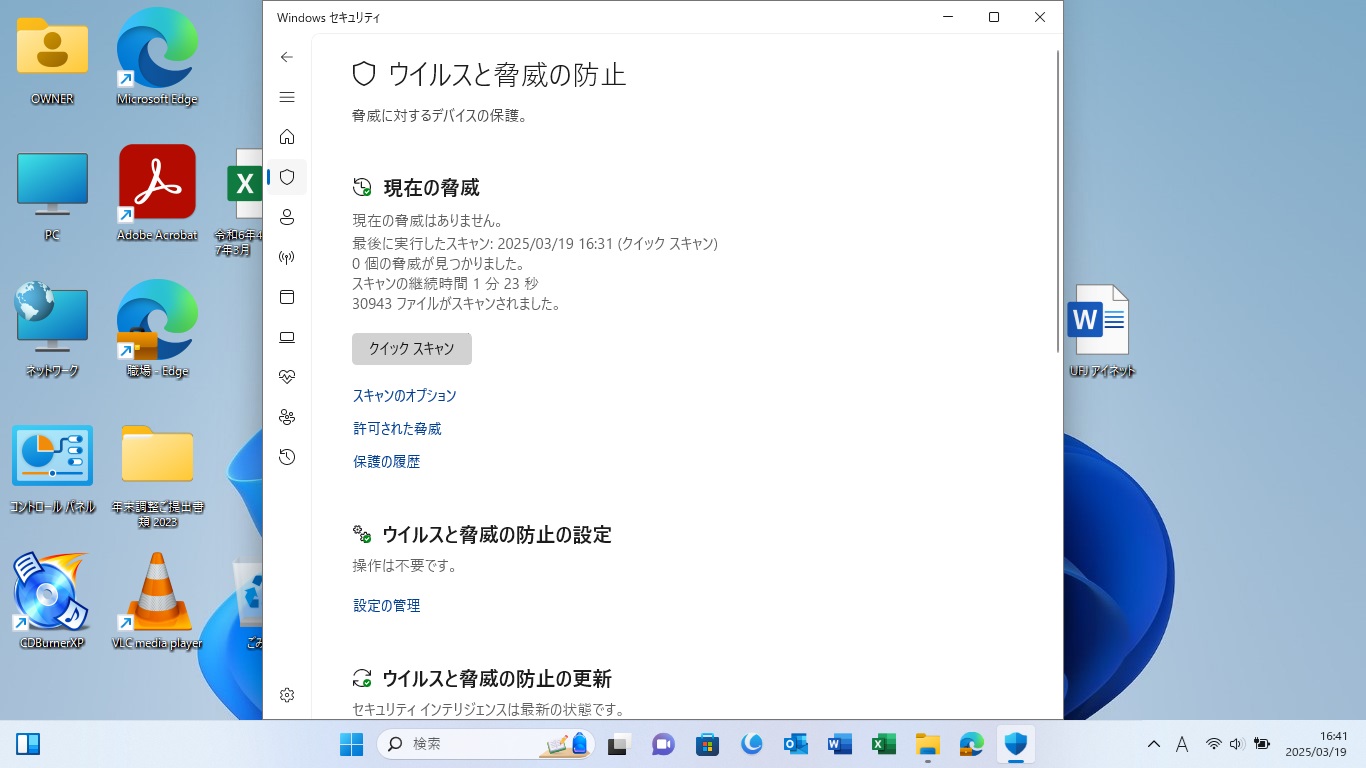Click the back arrow in Windows Security
This screenshot has height=768, width=1366.
coord(287,57)
